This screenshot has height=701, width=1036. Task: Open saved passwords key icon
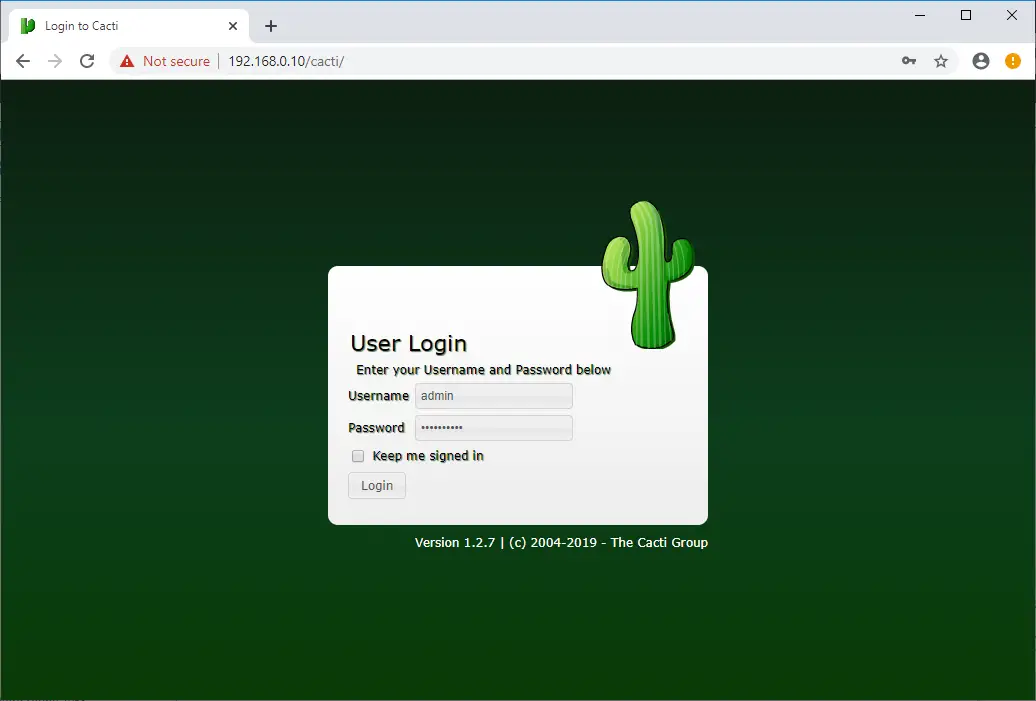(909, 61)
